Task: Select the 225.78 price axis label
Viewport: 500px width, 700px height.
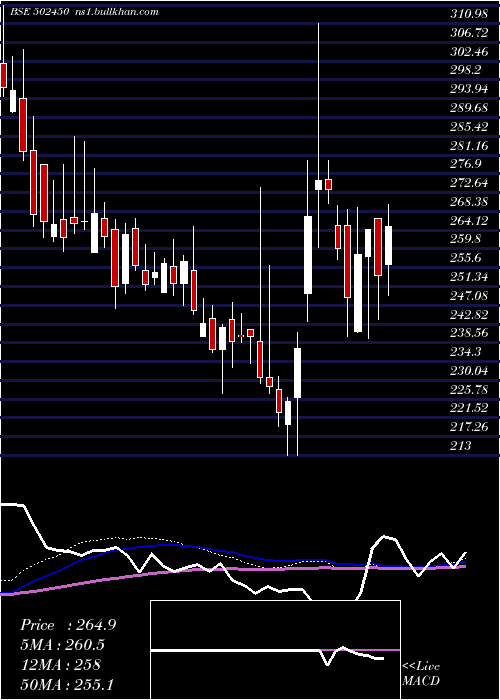Action: pyautogui.click(x=469, y=390)
